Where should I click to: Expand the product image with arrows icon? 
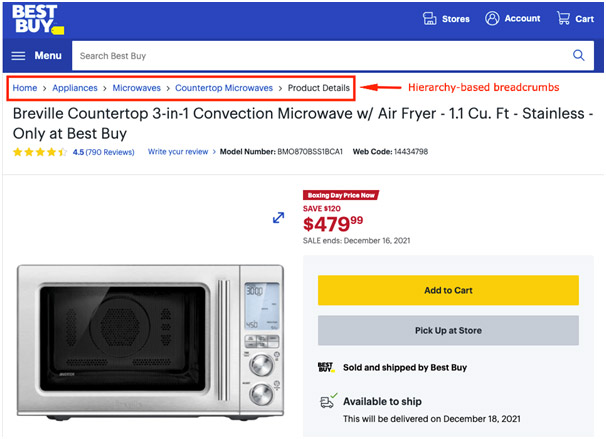[278, 218]
